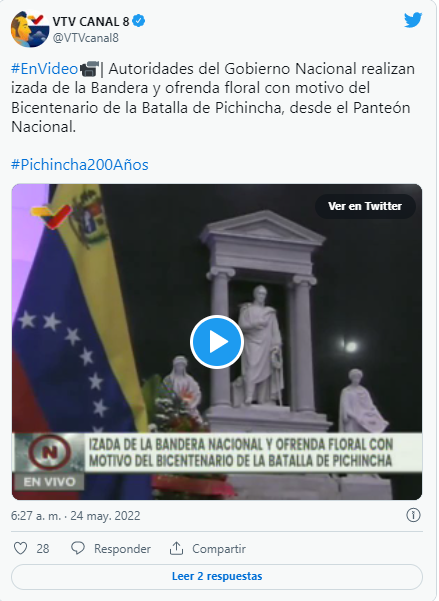Click the reply speech bubble icon
Viewport: 439px width, 601px height.
click(78, 548)
